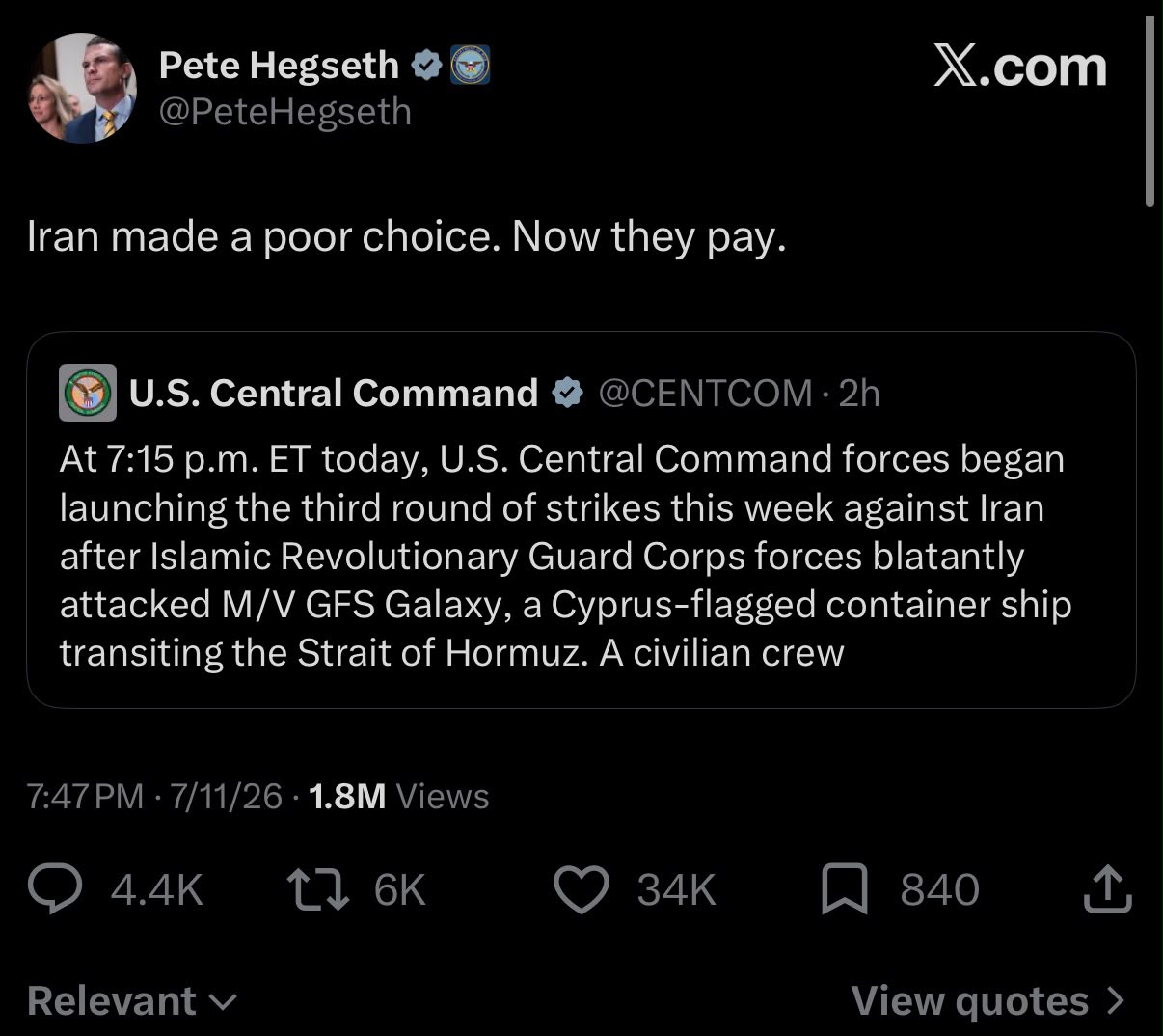Tap the chevron next to View quotes
1163x1036 pixels.
pos(1116,999)
